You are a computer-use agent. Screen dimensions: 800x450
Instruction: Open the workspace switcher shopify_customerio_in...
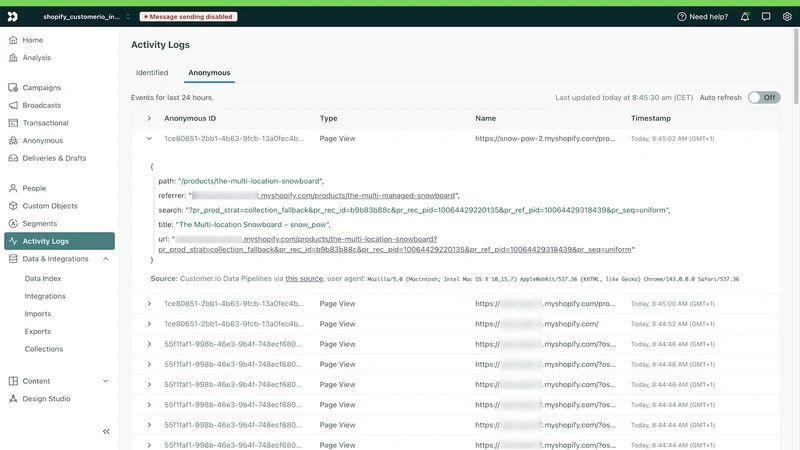pos(86,16)
